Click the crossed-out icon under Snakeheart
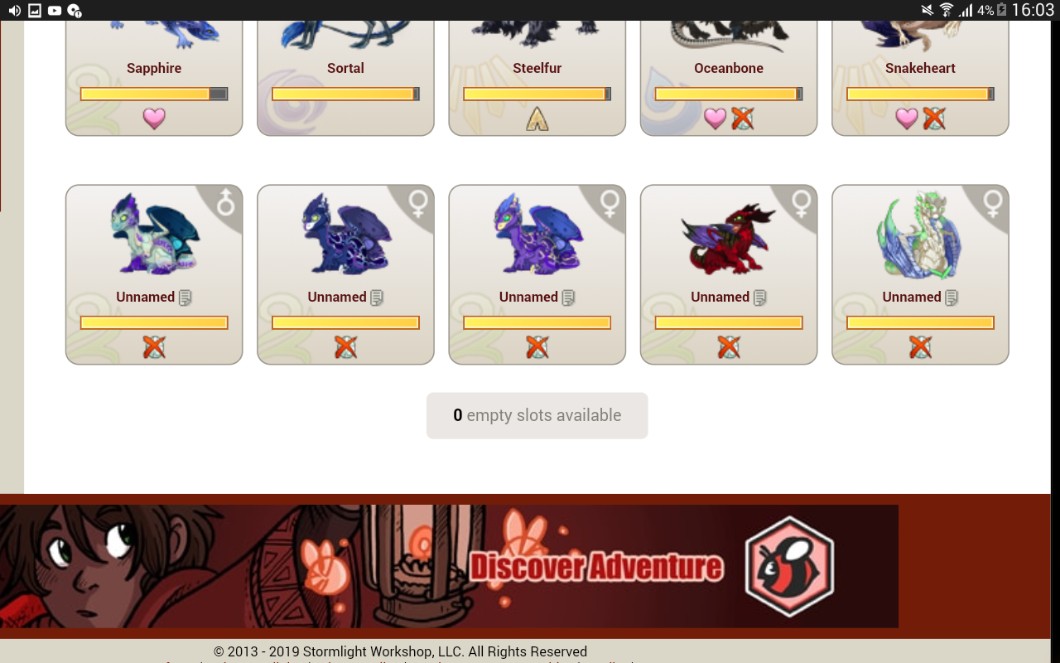Screen dimensions: 1060x663 coord(934,118)
